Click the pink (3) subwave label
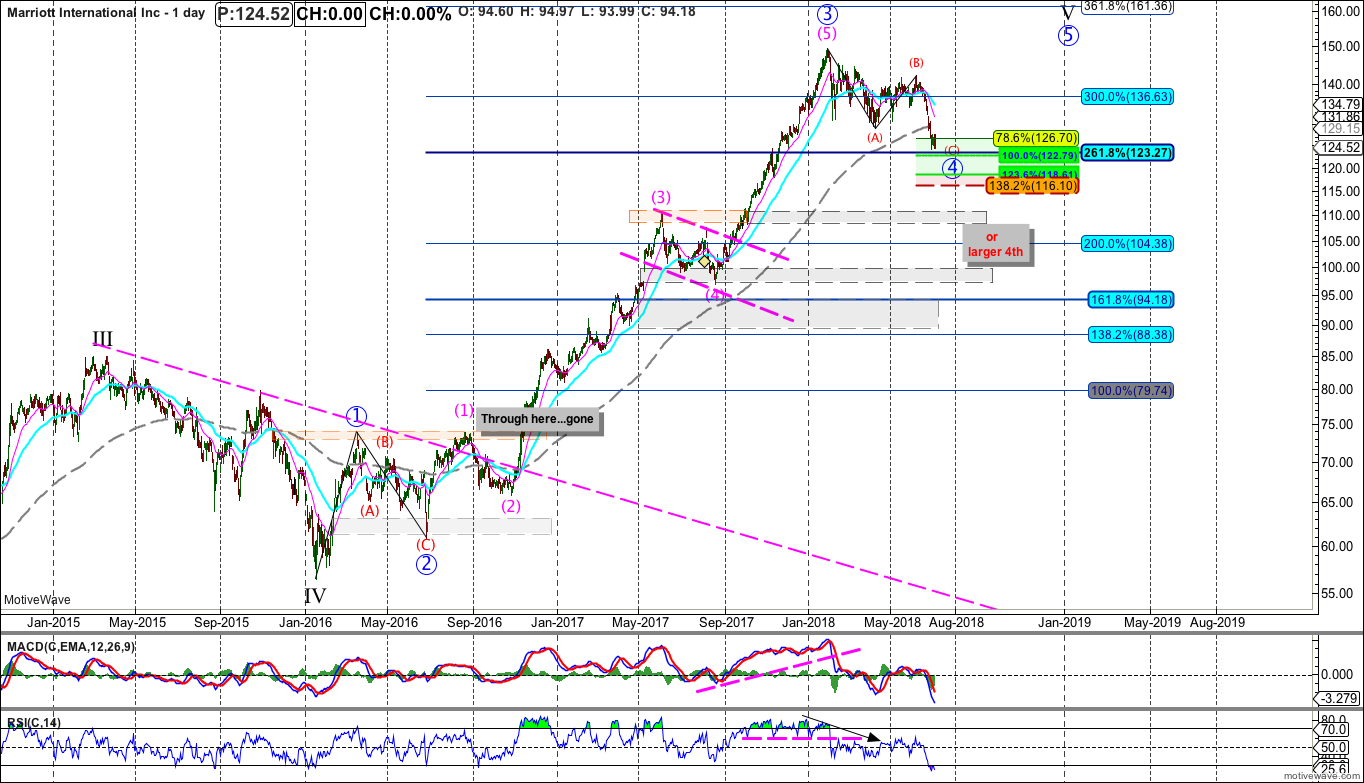The image size is (1364, 783). coord(661,197)
